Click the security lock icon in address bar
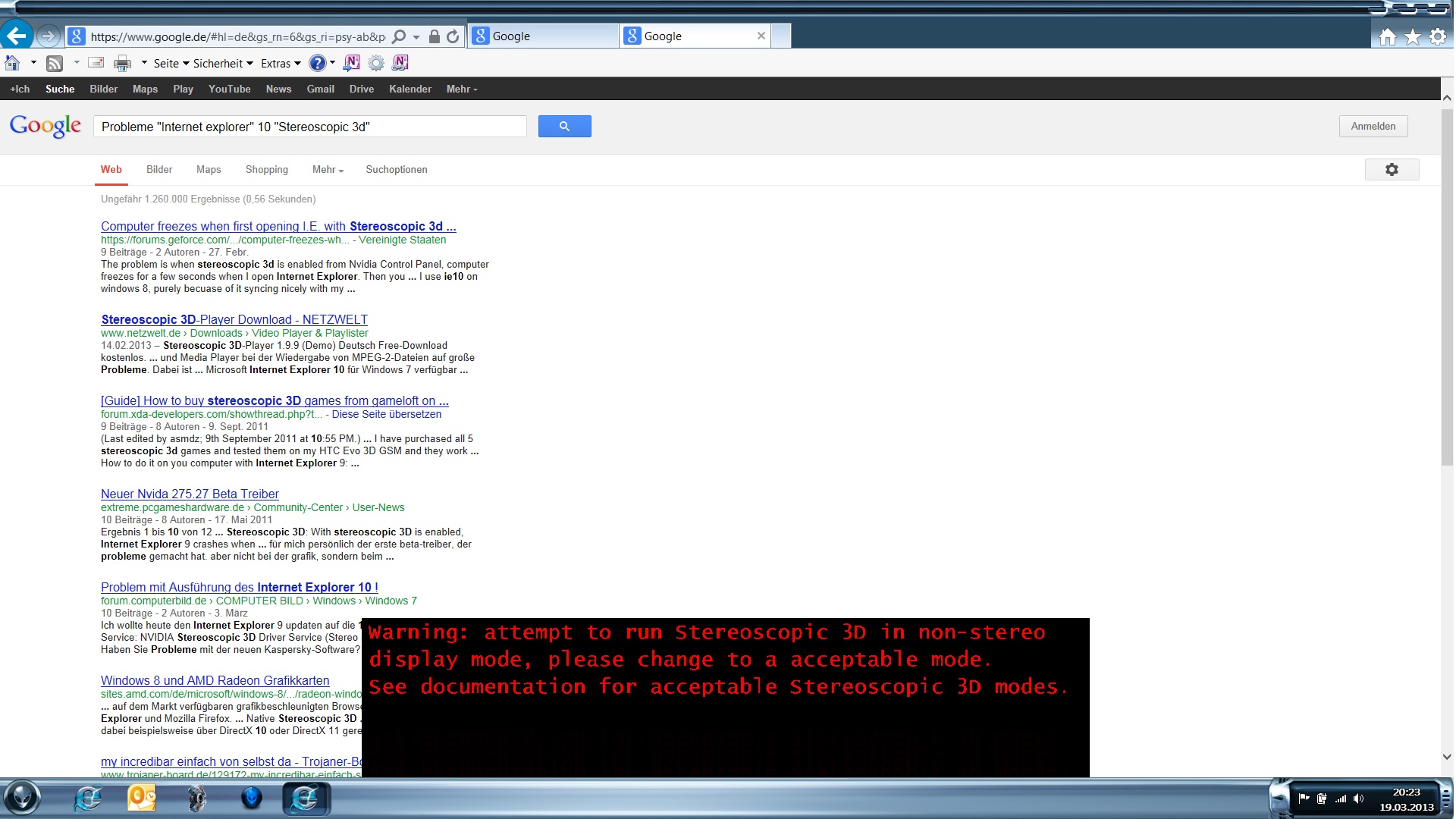This screenshot has width=1456, height=819. [435, 36]
